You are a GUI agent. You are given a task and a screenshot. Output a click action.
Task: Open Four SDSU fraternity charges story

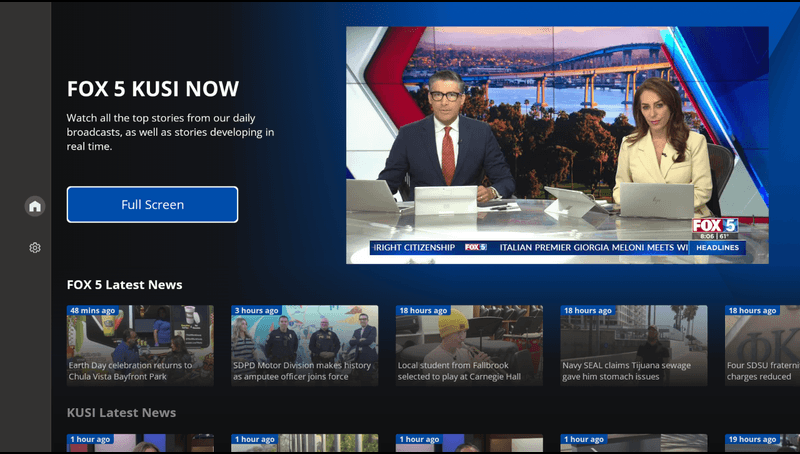762,346
